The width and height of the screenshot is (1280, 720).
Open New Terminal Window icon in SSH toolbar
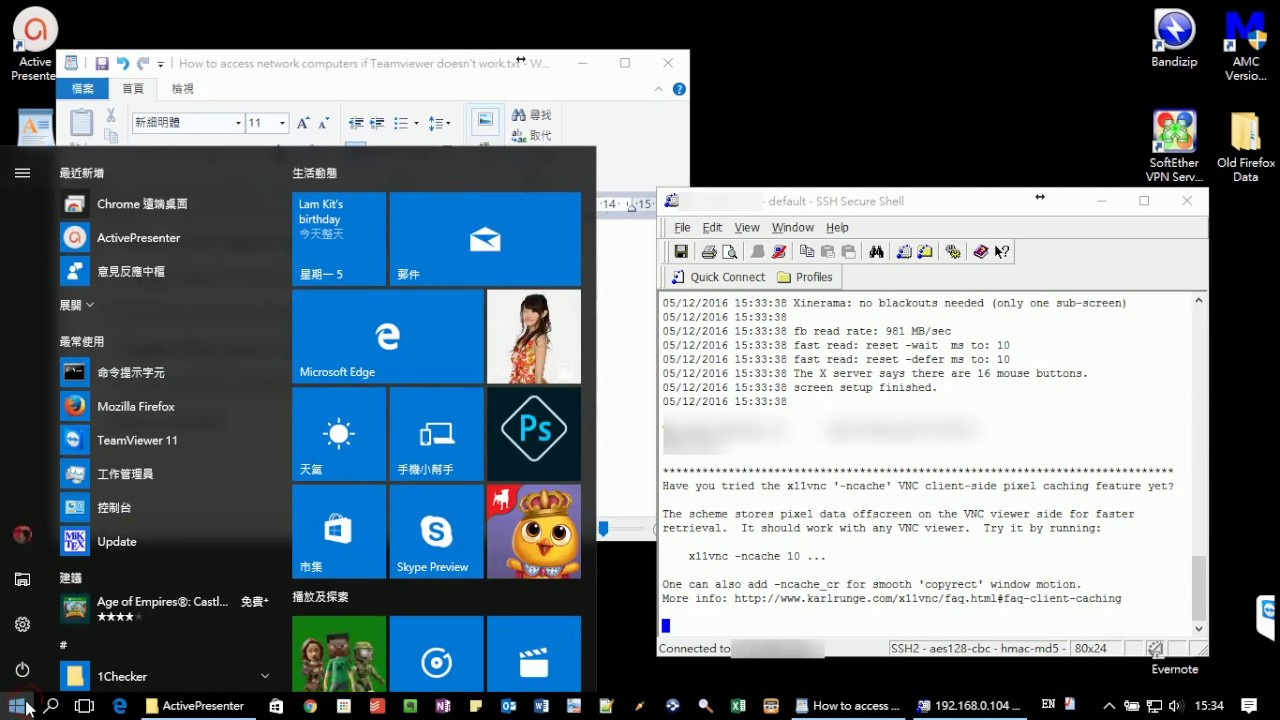pyautogui.click(x=904, y=252)
